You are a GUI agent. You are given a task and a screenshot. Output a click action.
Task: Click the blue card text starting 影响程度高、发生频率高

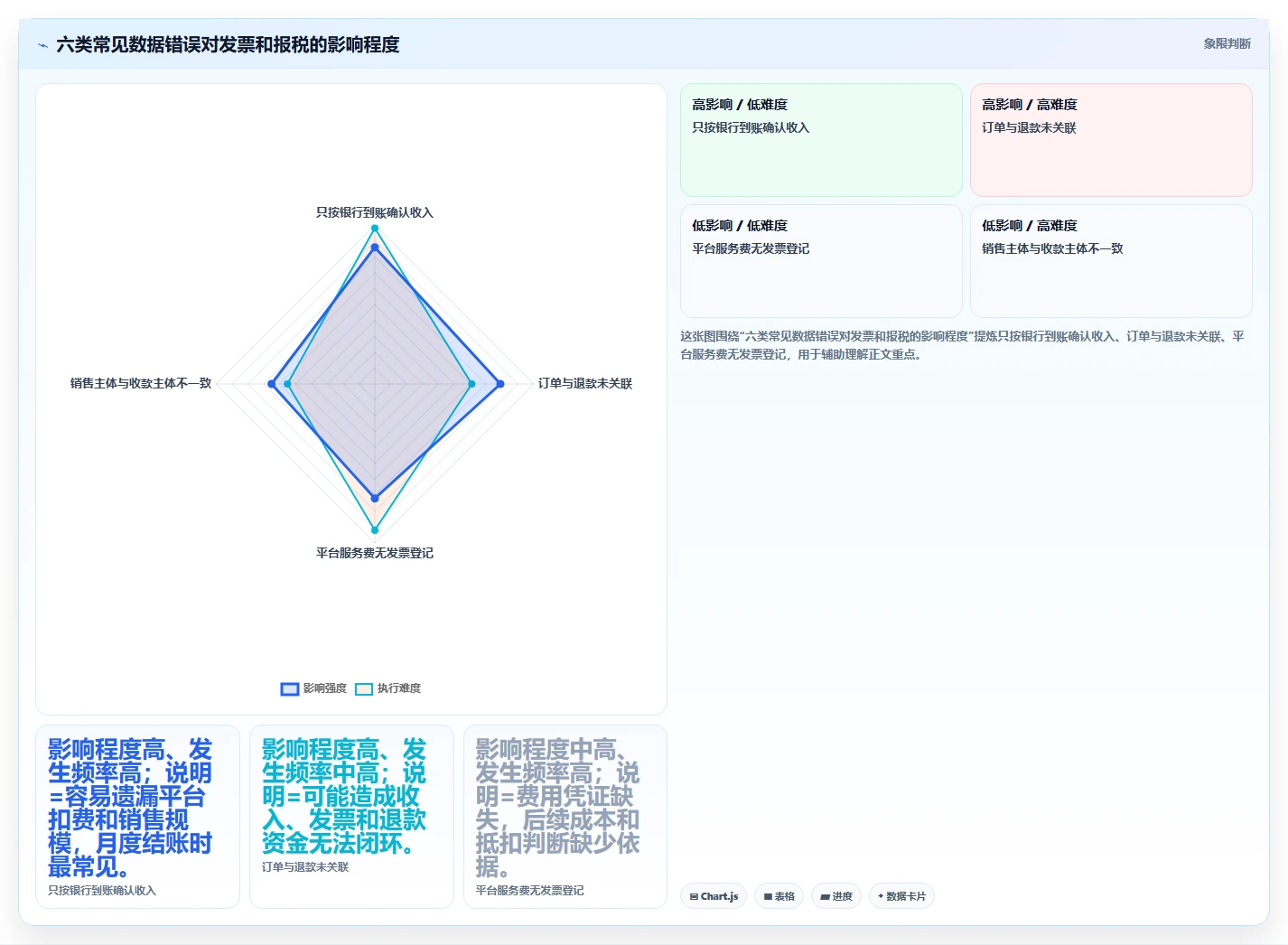pyautogui.click(x=130, y=808)
